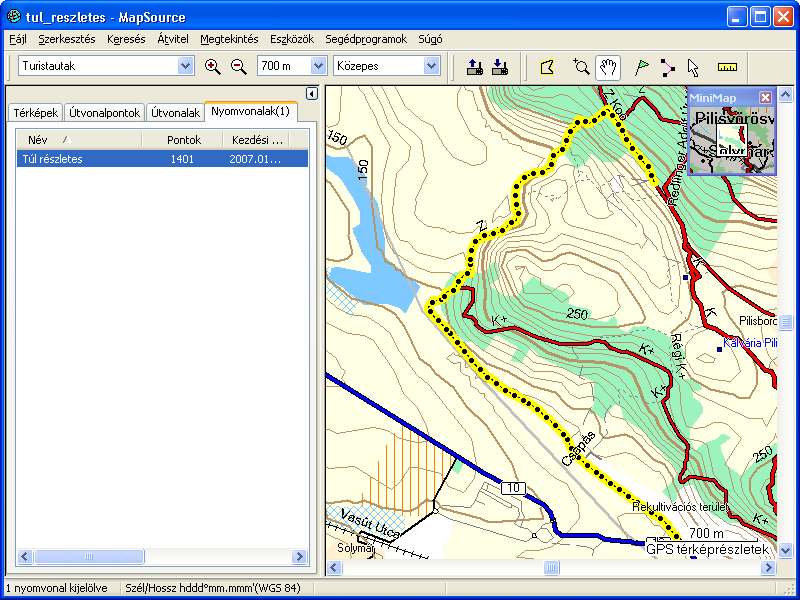Pick the distance measure ruler tool

coord(727,67)
